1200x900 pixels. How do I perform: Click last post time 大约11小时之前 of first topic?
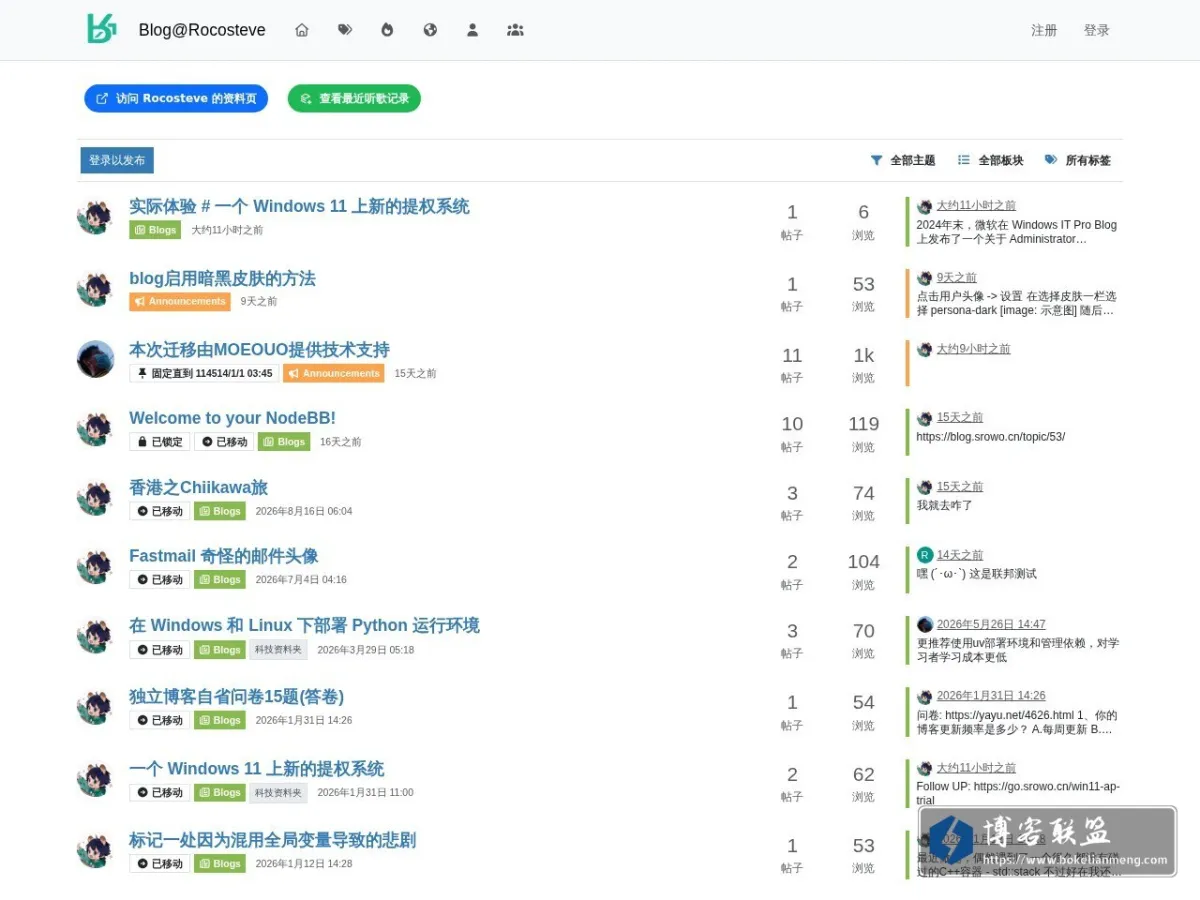point(976,206)
